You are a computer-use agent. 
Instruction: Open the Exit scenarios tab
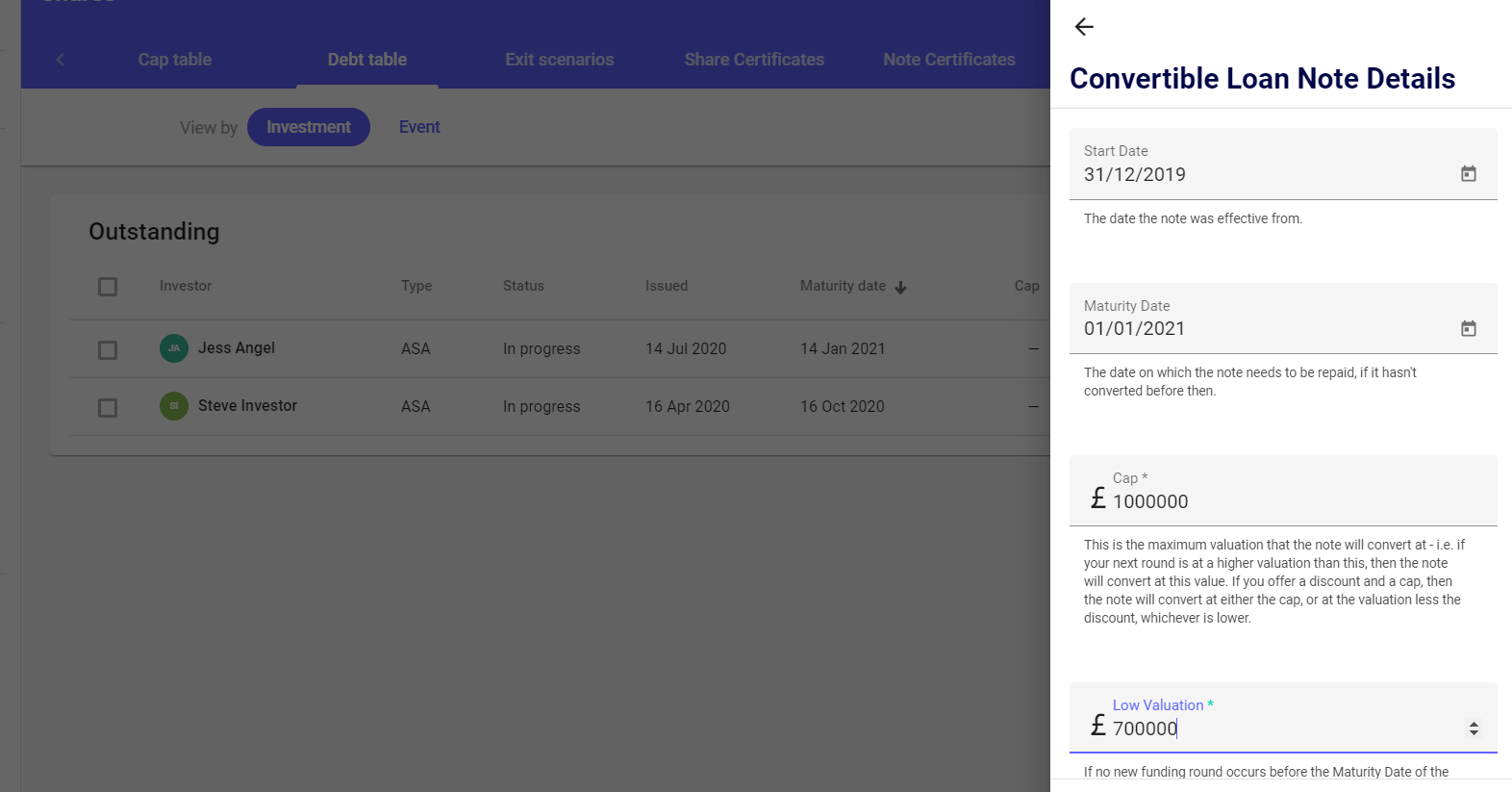point(560,60)
